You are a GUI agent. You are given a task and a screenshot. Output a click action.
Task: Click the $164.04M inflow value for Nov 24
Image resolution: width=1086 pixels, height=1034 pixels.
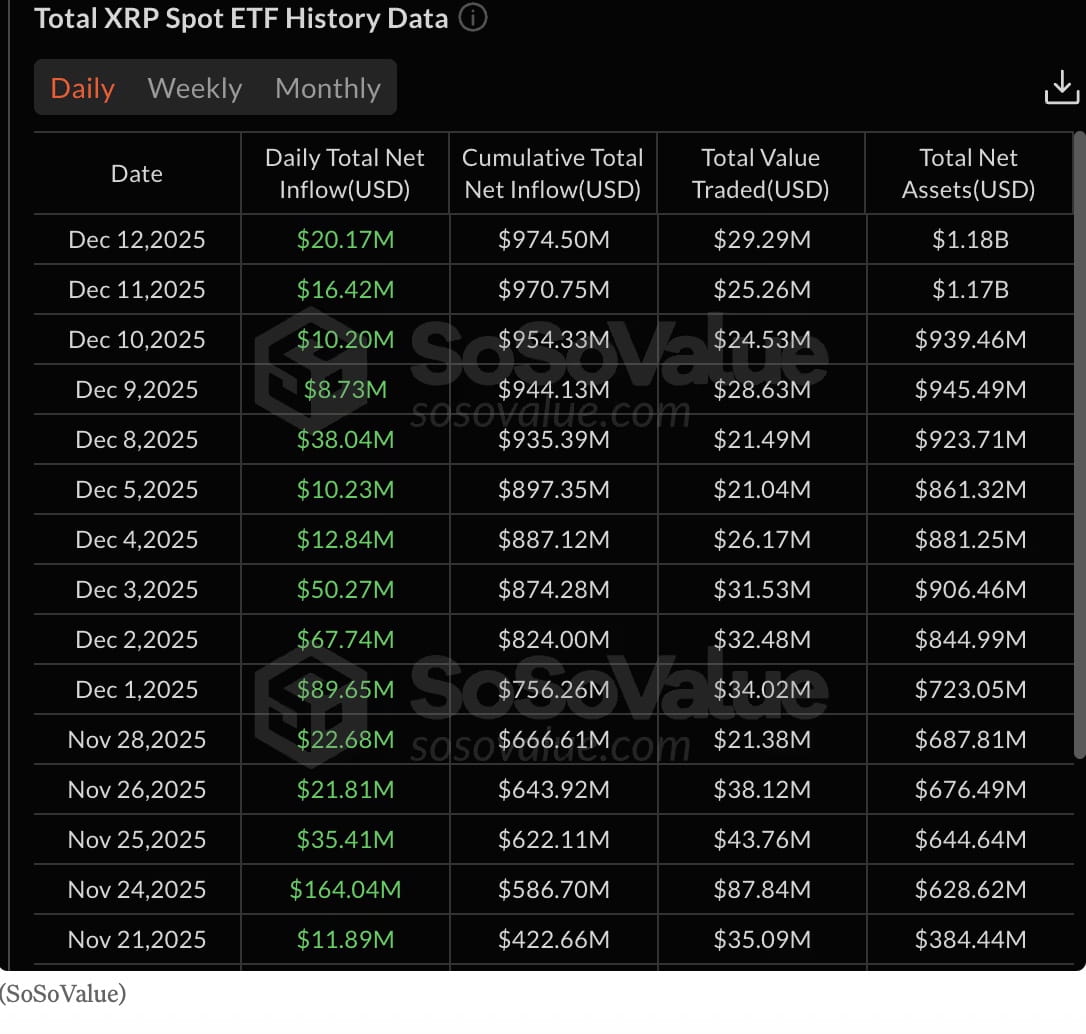point(344,889)
